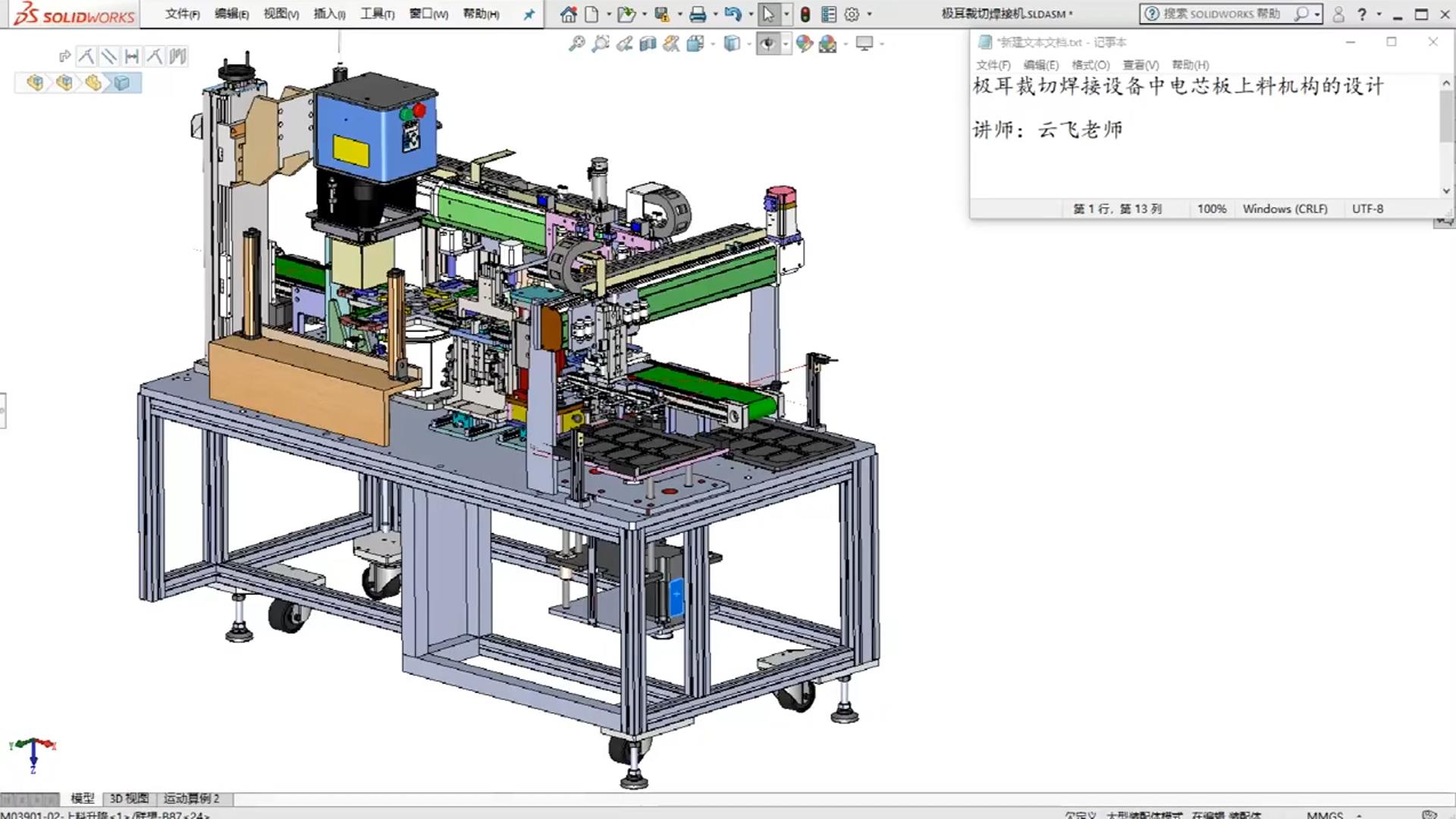Open the Options gear icon
The height and width of the screenshot is (819, 1456).
tap(852, 14)
